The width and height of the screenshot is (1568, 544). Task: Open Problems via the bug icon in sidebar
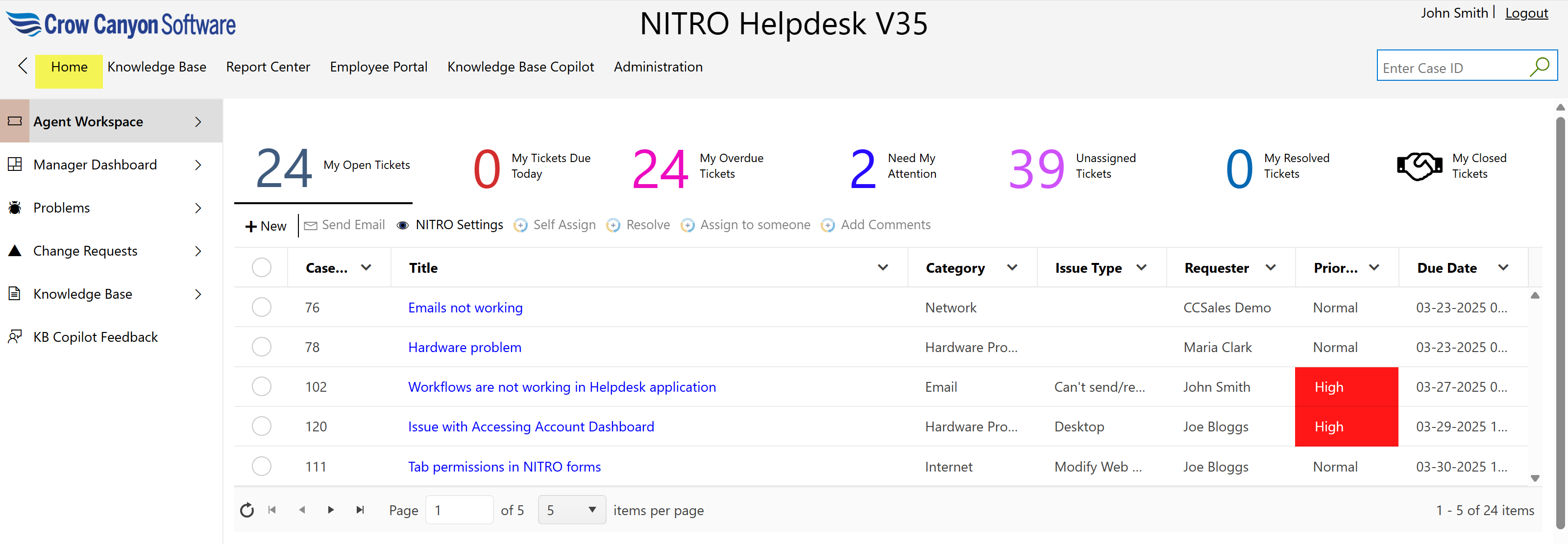tap(15, 208)
